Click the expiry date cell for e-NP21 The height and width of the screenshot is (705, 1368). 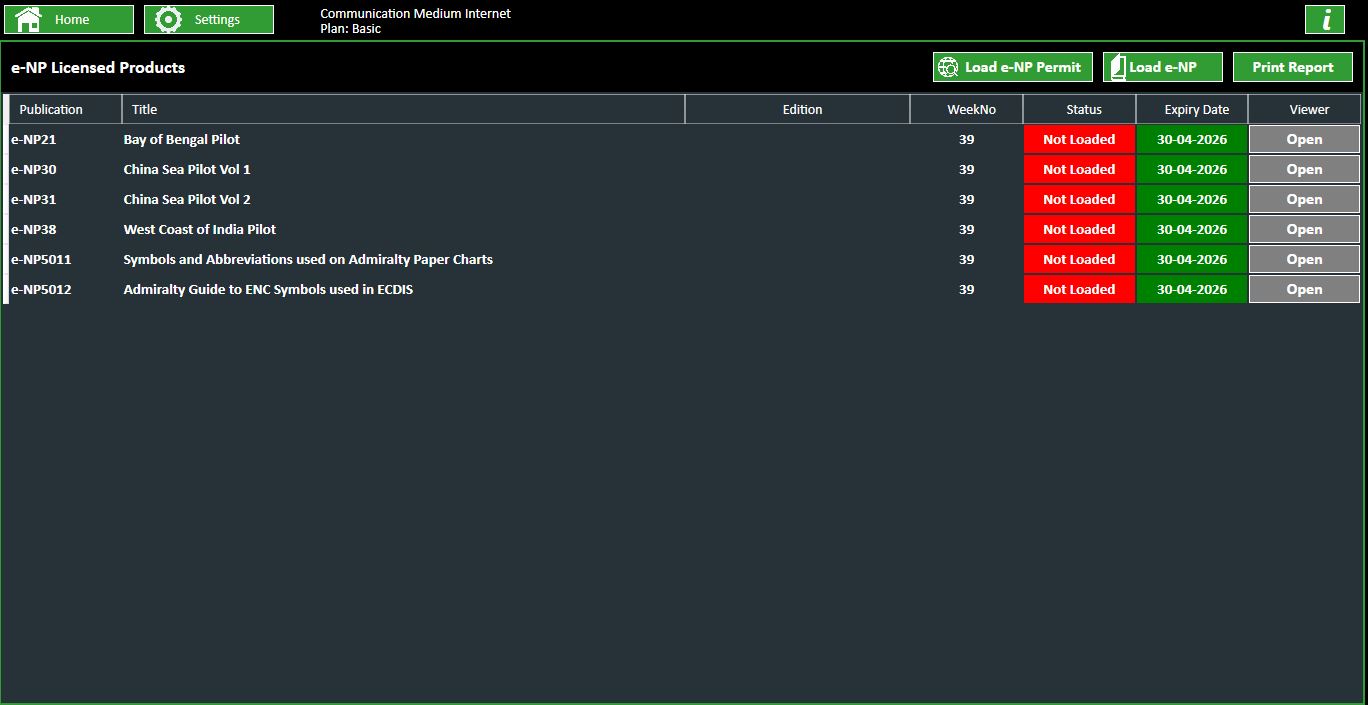point(1192,139)
